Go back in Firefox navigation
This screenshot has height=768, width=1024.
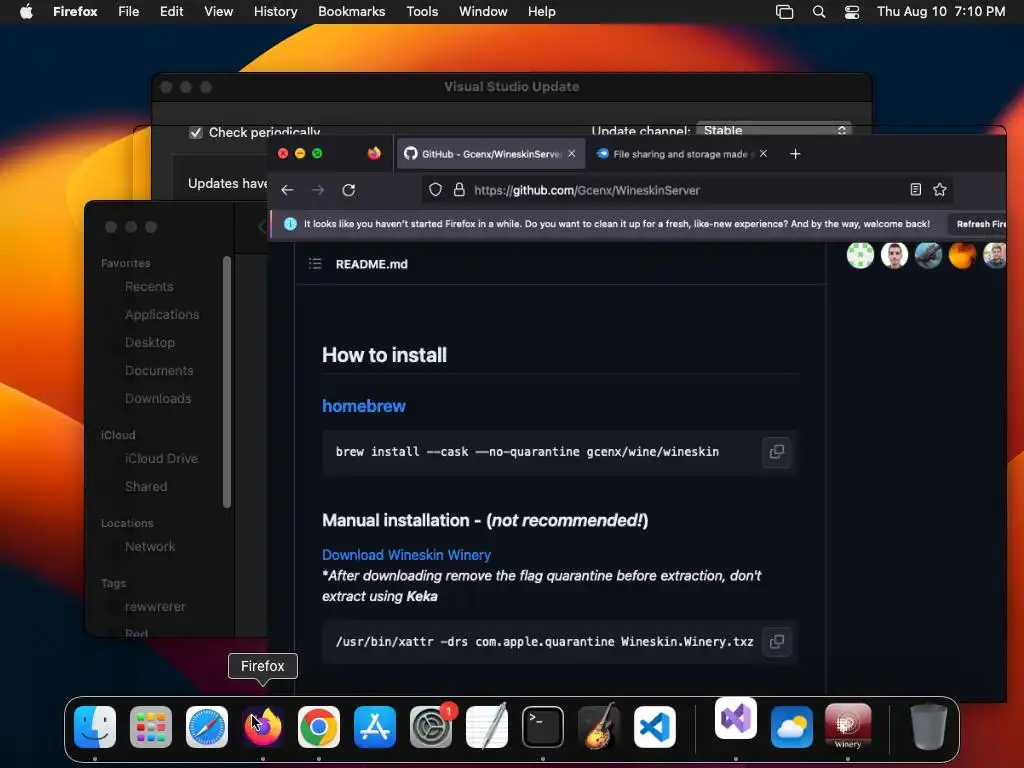(x=287, y=190)
